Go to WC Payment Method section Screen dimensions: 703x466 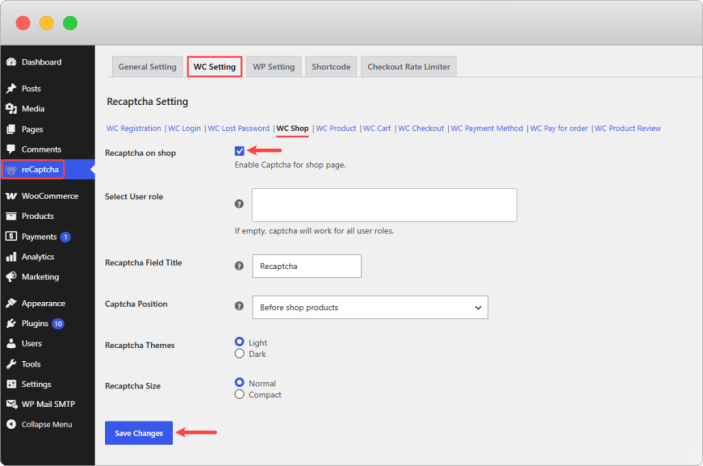coord(487,128)
